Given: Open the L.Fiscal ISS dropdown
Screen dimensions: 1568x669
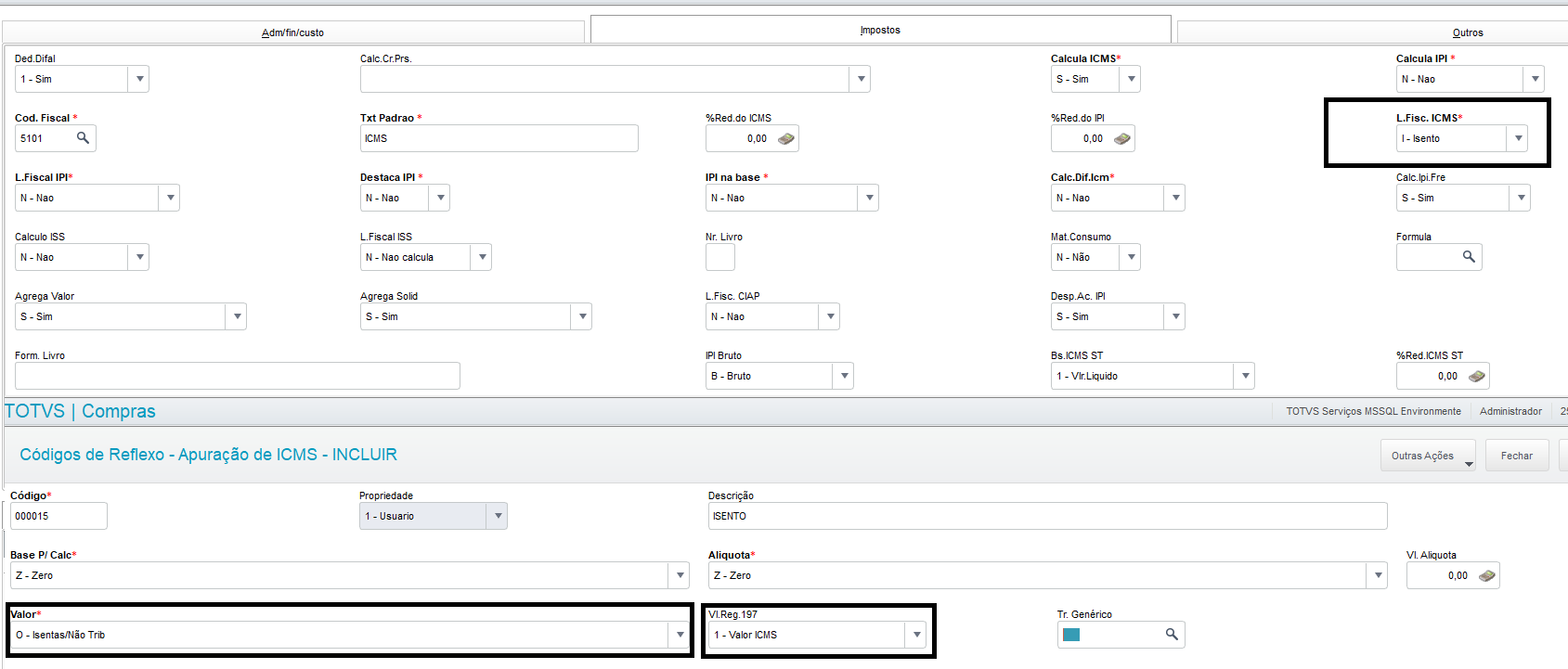Looking at the screenshot, I should (481, 257).
